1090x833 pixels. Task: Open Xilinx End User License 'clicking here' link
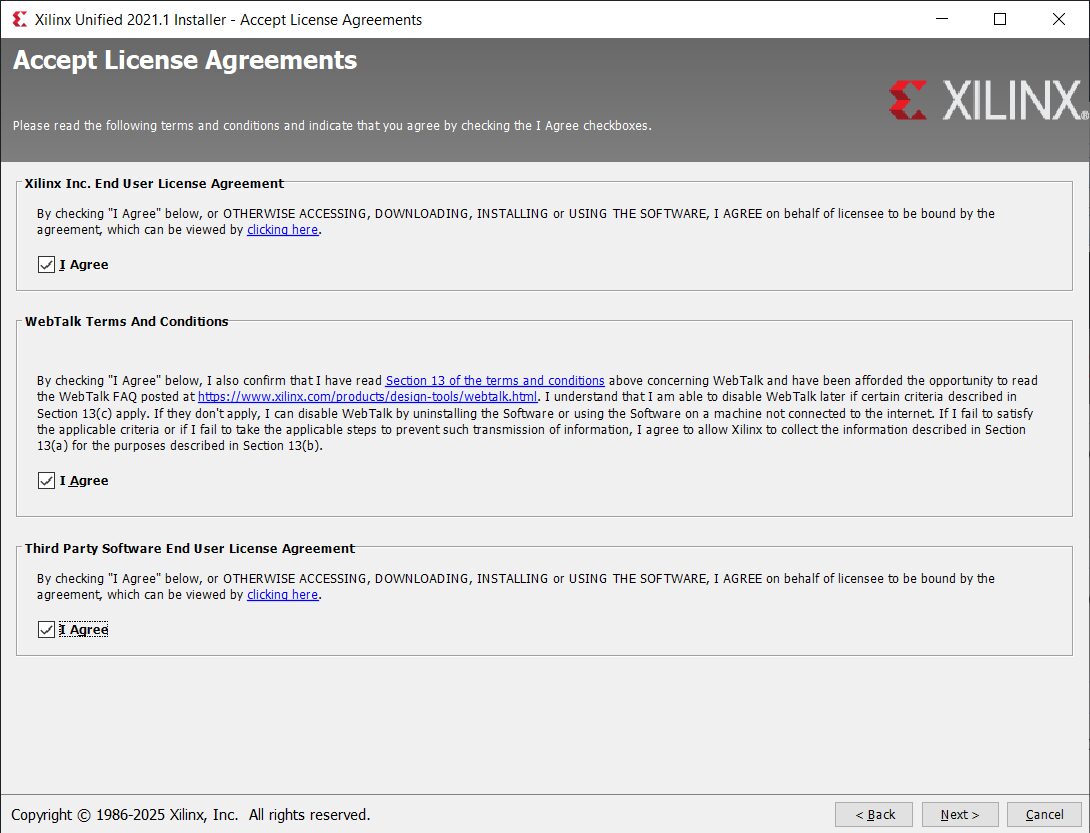282,229
